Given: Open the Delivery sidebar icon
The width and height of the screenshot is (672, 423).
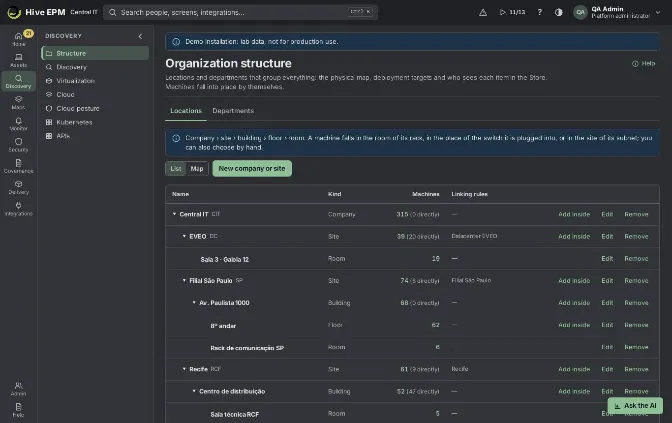Looking at the screenshot, I should point(18,187).
